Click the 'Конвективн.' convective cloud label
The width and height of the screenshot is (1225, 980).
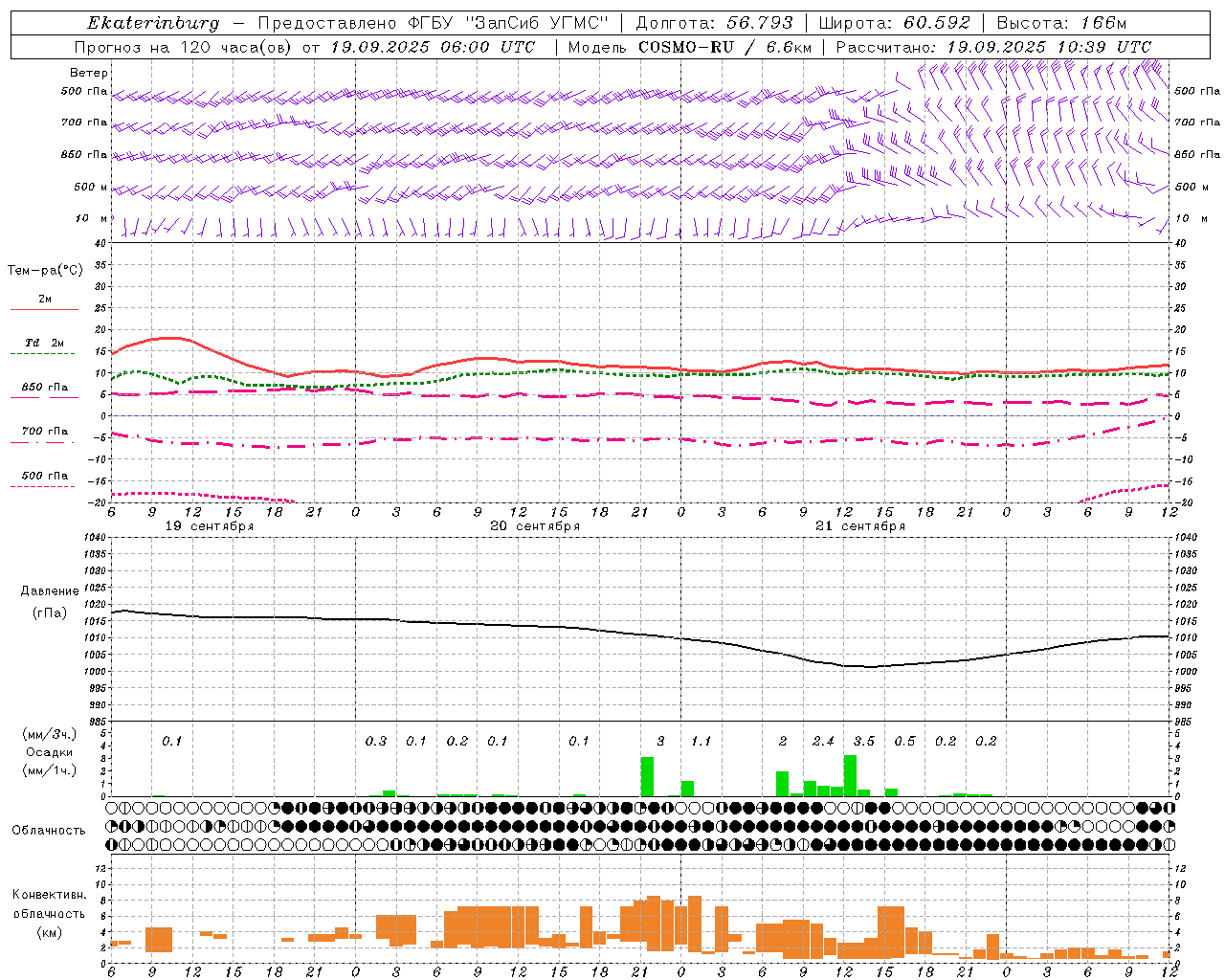[x=49, y=895]
